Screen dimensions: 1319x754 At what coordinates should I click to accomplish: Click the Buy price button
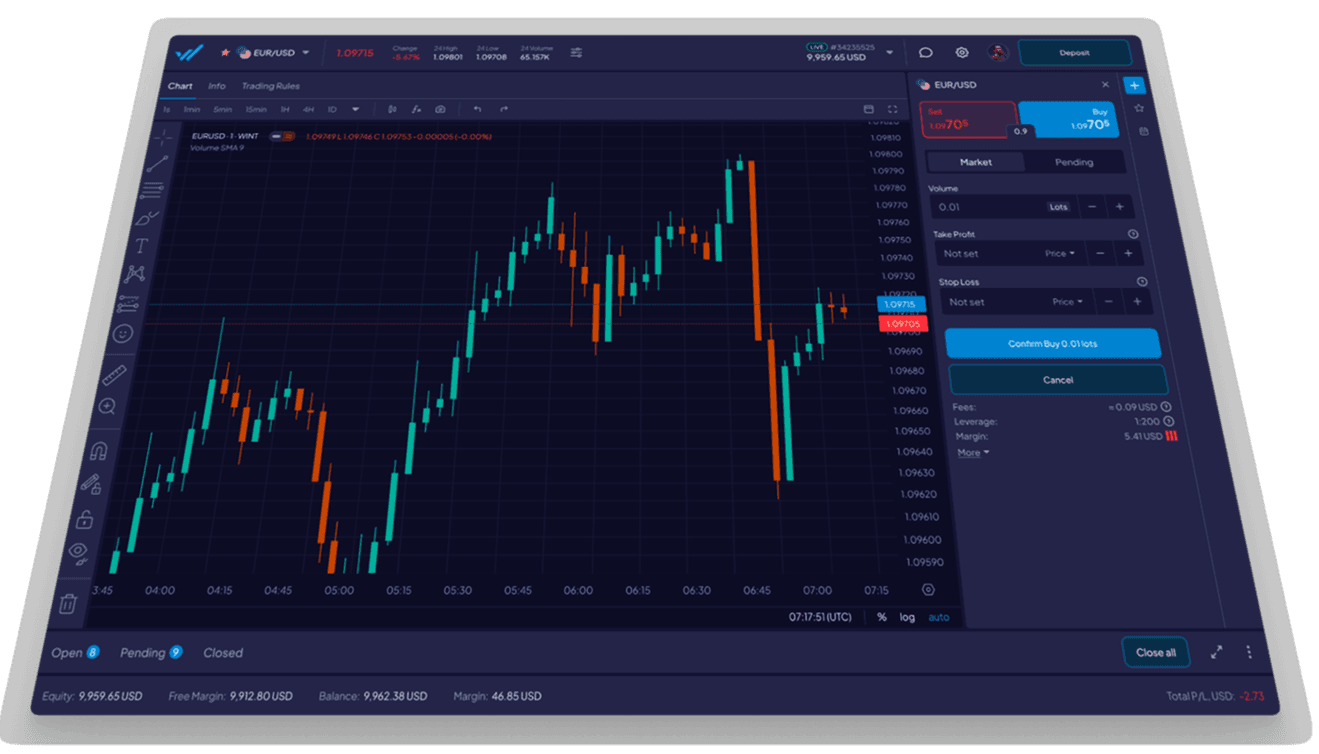pos(1070,119)
